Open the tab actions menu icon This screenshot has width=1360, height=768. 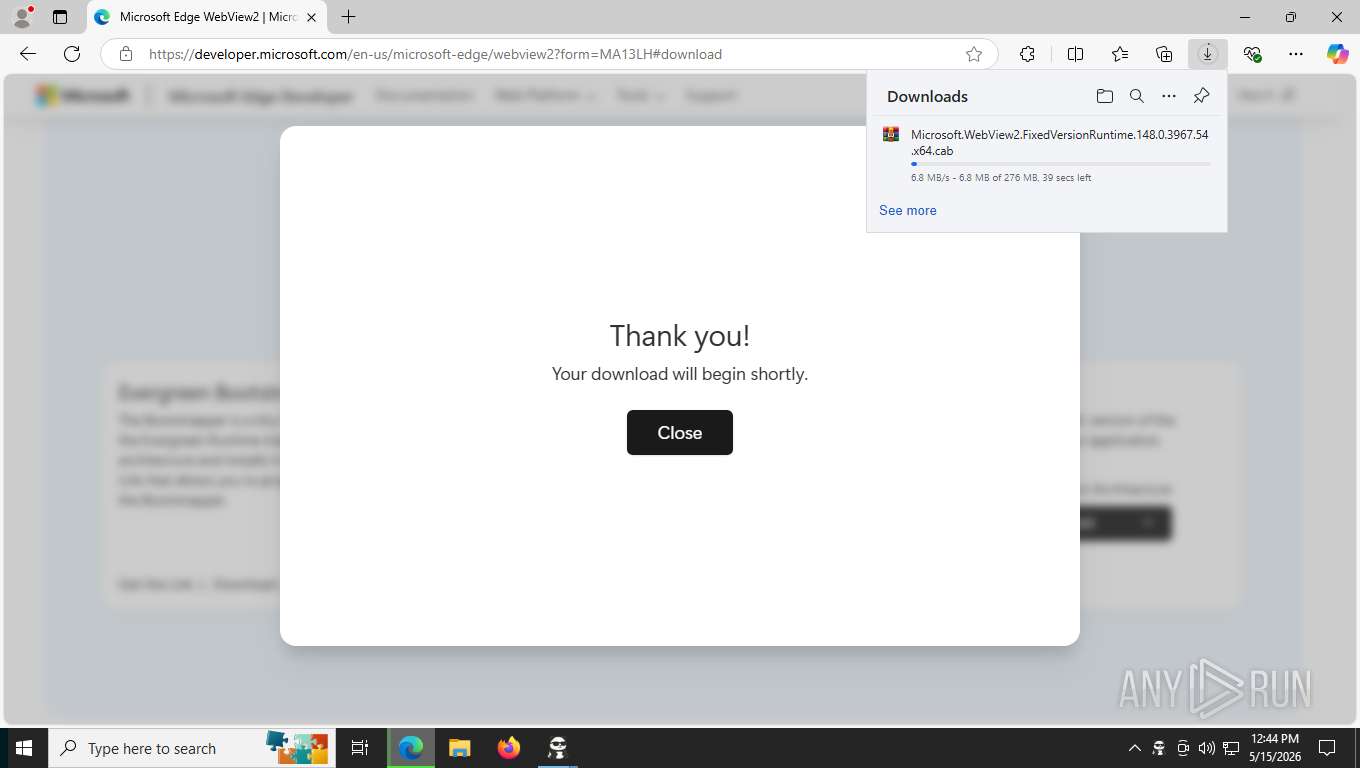(x=60, y=17)
